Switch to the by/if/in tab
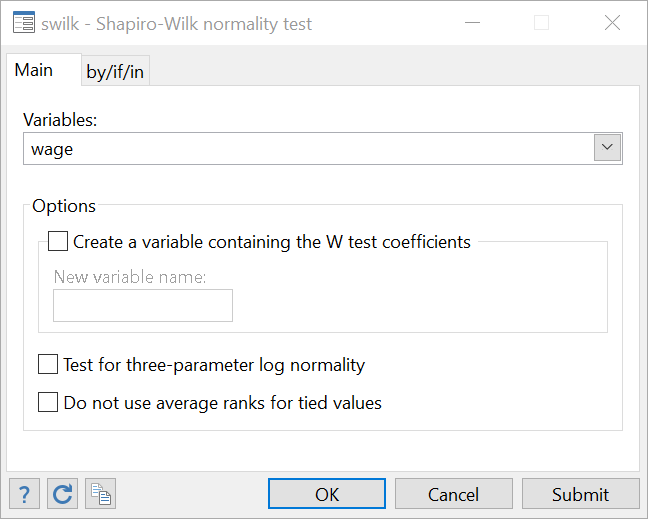This screenshot has height=519, width=648. (115, 71)
